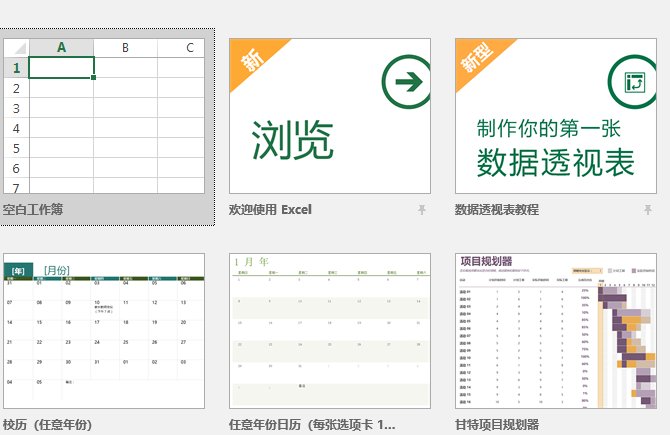Select the 甘特项目规划器 label
This screenshot has width=670, height=435.
pyautogui.click(x=497, y=425)
